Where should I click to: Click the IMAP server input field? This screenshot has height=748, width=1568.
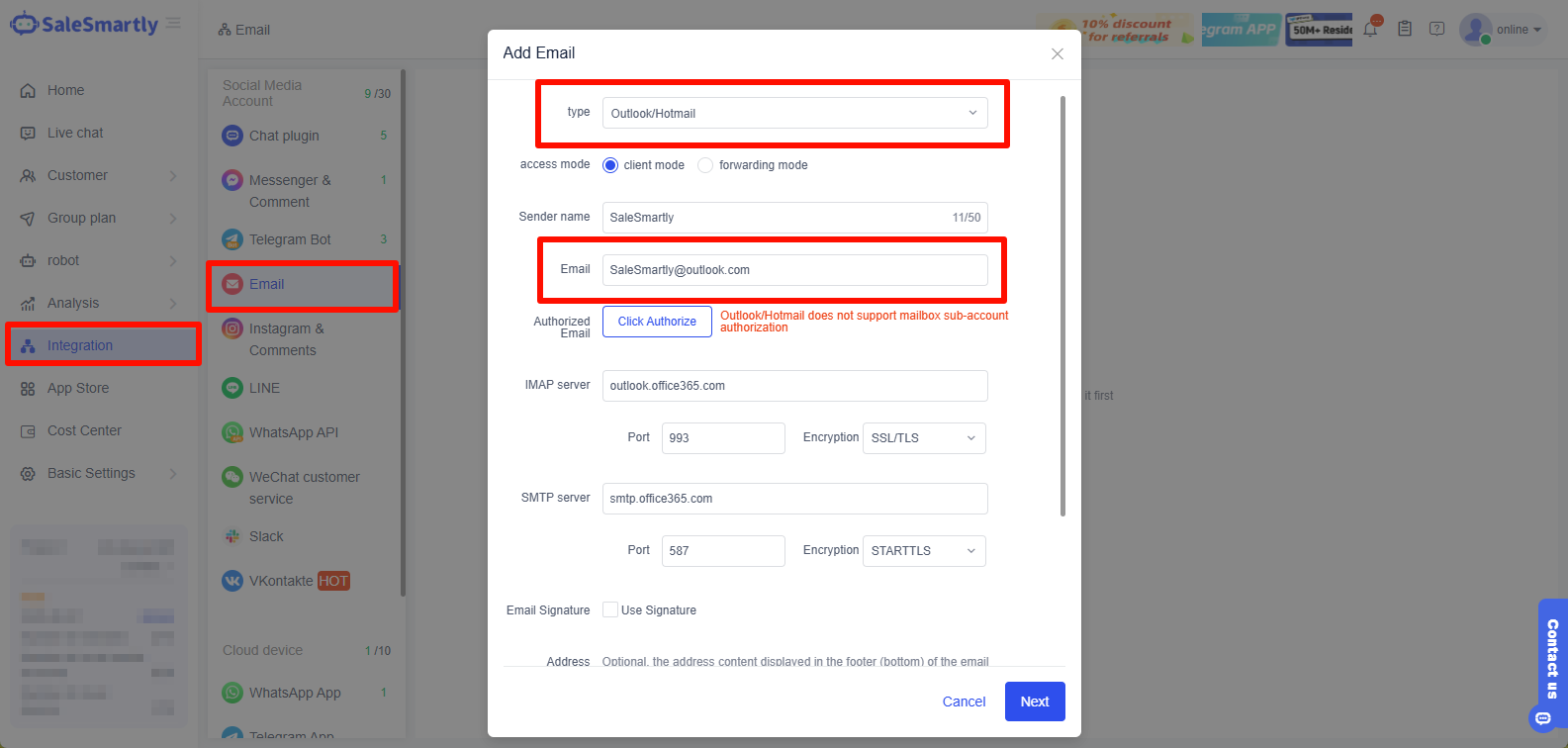(x=795, y=386)
